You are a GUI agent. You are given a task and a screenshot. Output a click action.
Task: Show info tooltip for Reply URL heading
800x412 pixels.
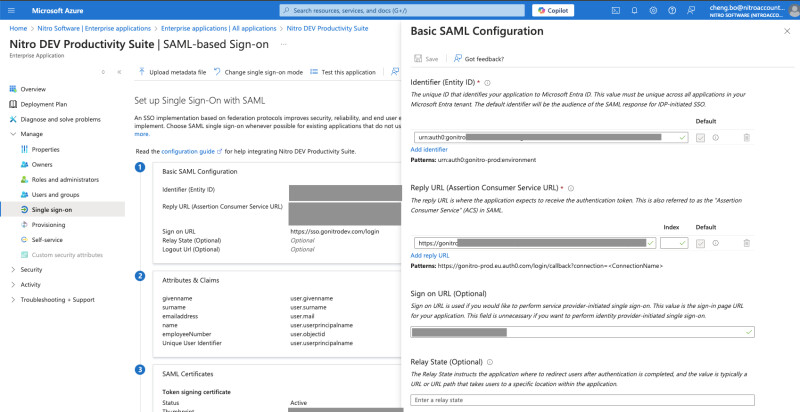tap(571, 188)
